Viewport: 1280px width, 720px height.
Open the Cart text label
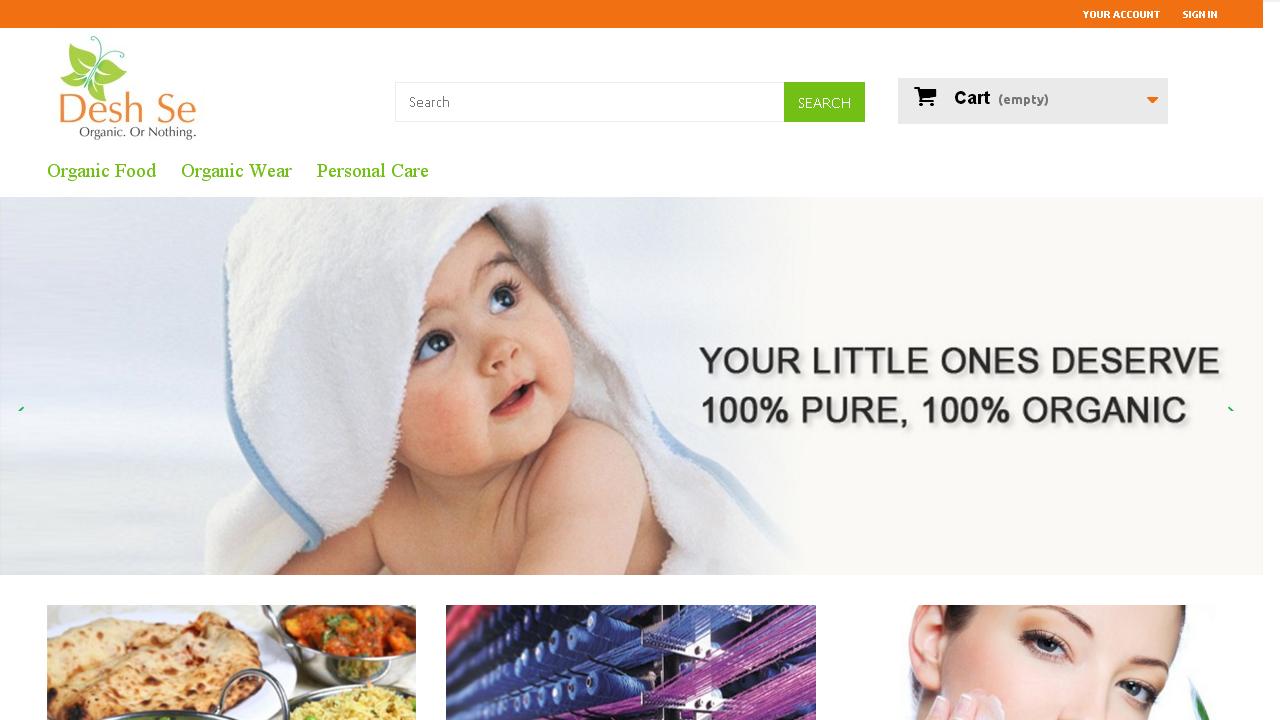(x=972, y=98)
